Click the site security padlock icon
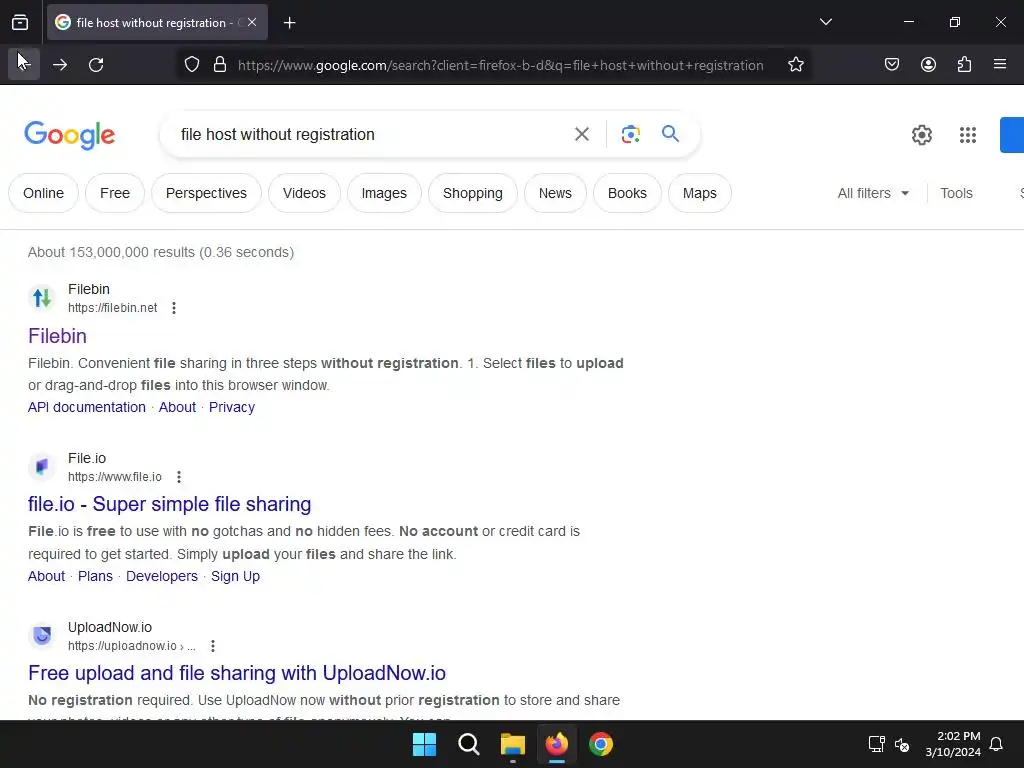Viewport: 1024px width, 768px height. pos(220,65)
